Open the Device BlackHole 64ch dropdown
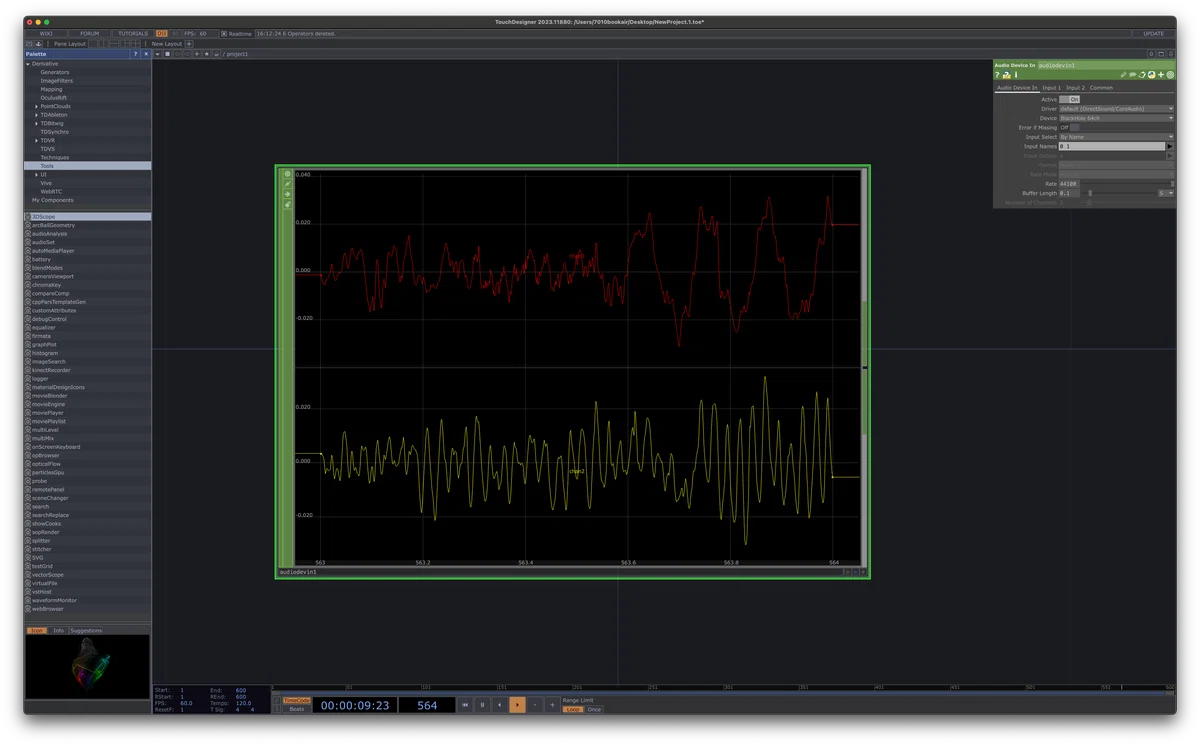 pyautogui.click(x=1116, y=118)
